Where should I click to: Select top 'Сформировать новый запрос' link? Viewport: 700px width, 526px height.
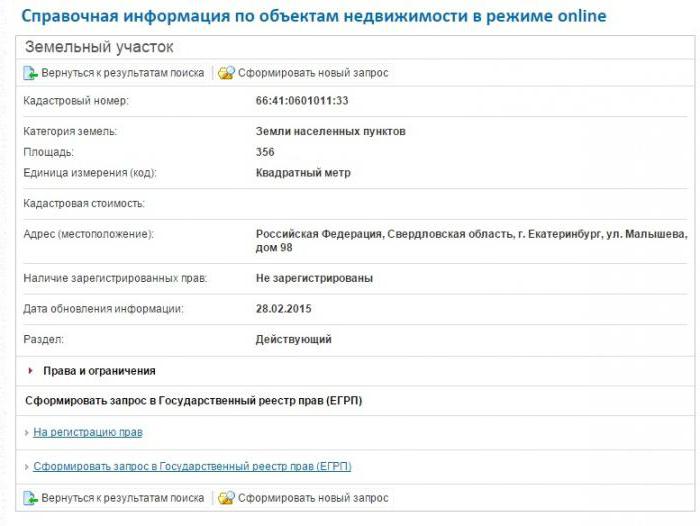click(313, 73)
